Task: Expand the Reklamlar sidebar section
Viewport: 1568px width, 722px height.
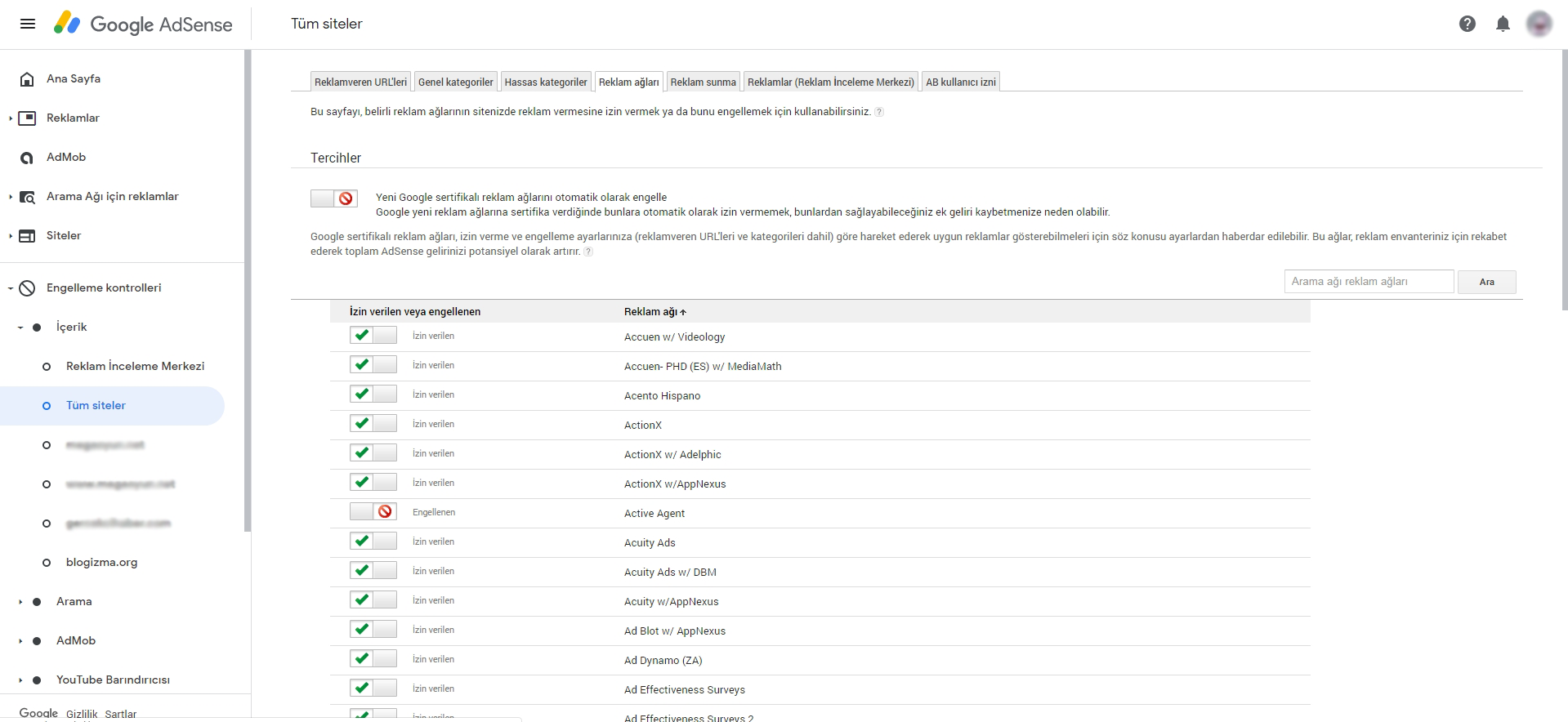Action: click(x=11, y=118)
